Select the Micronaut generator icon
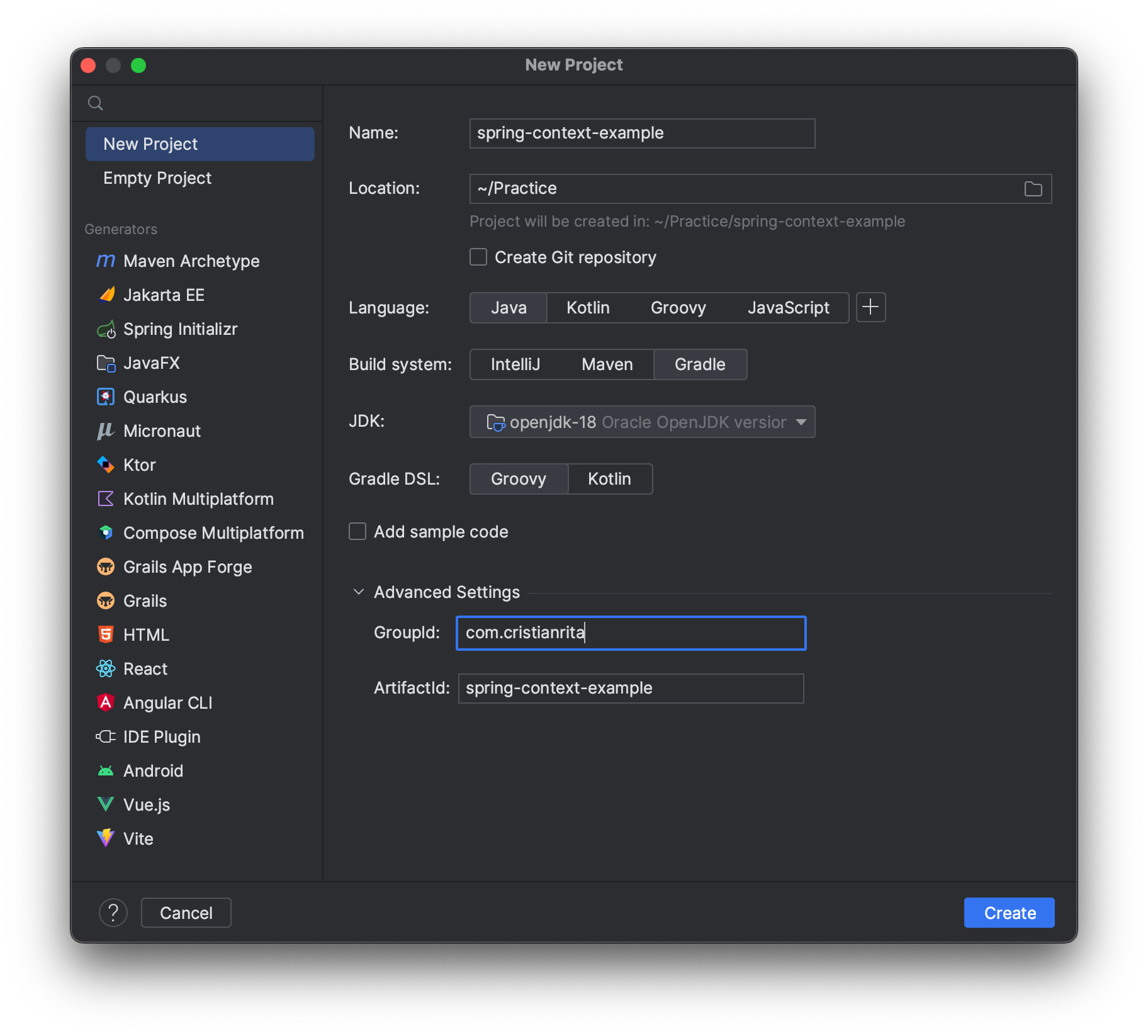Screen dimensions: 1148x1036 [x=106, y=431]
